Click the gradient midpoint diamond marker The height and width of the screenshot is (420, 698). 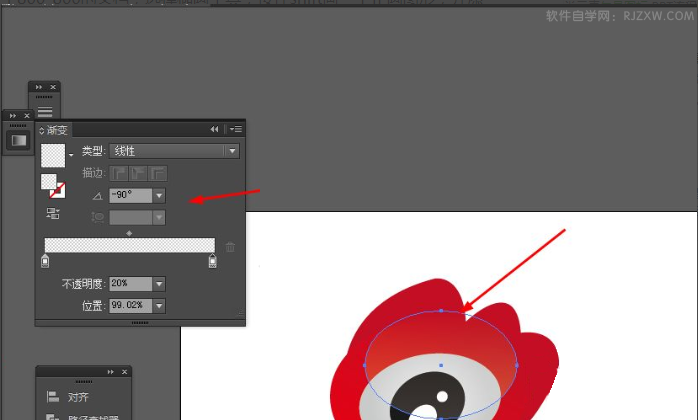coord(129,233)
